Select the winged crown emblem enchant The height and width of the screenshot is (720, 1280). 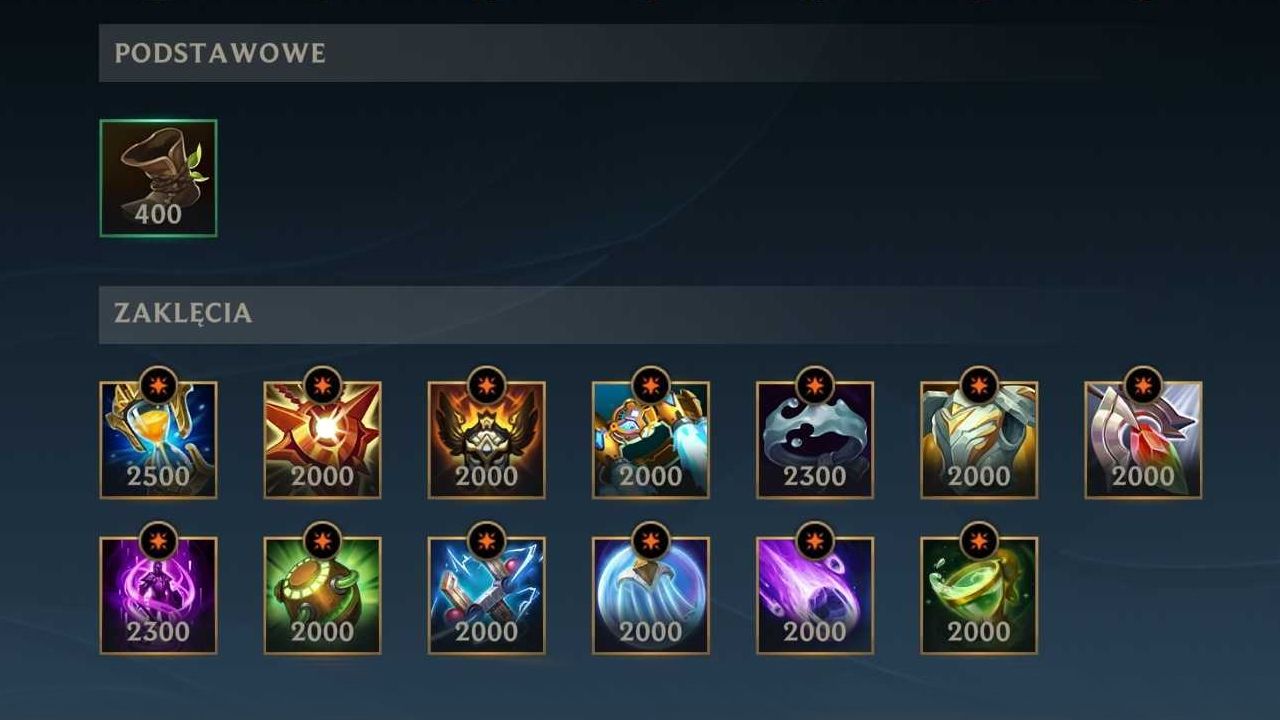486,440
